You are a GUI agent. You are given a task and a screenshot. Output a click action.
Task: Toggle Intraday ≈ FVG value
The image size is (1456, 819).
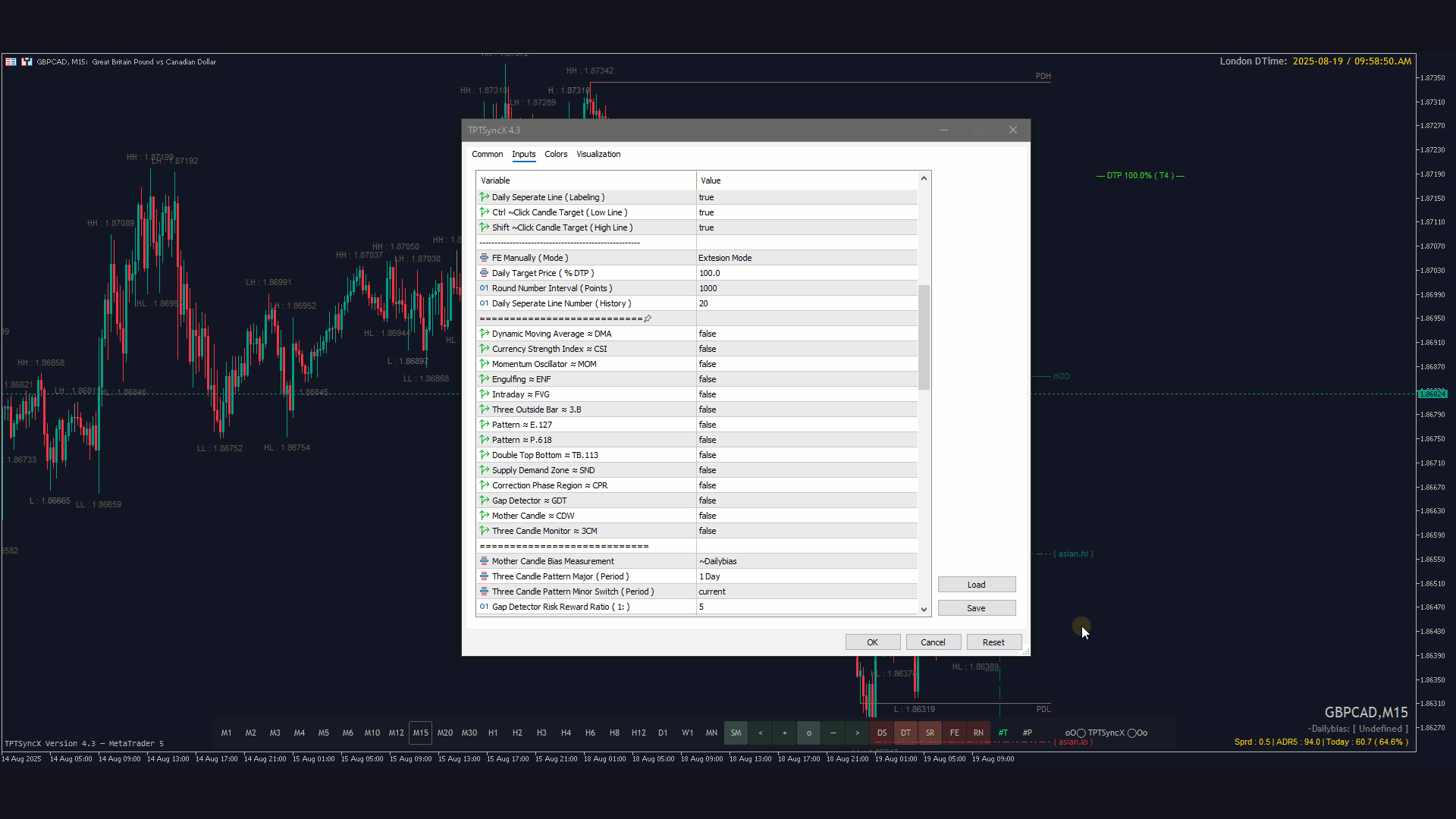click(x=807, y=394)
